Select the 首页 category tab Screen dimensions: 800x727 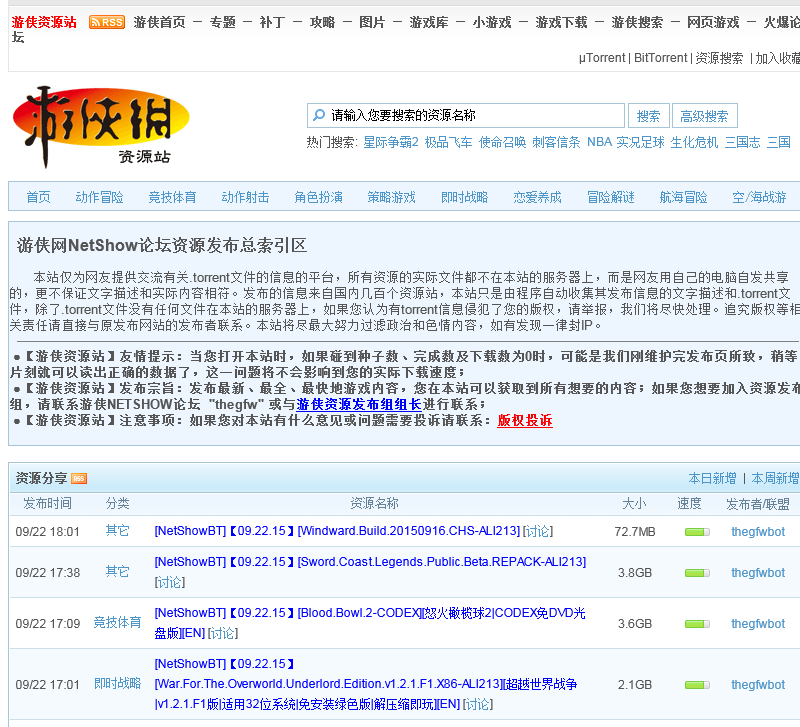(x=39, y=197)
